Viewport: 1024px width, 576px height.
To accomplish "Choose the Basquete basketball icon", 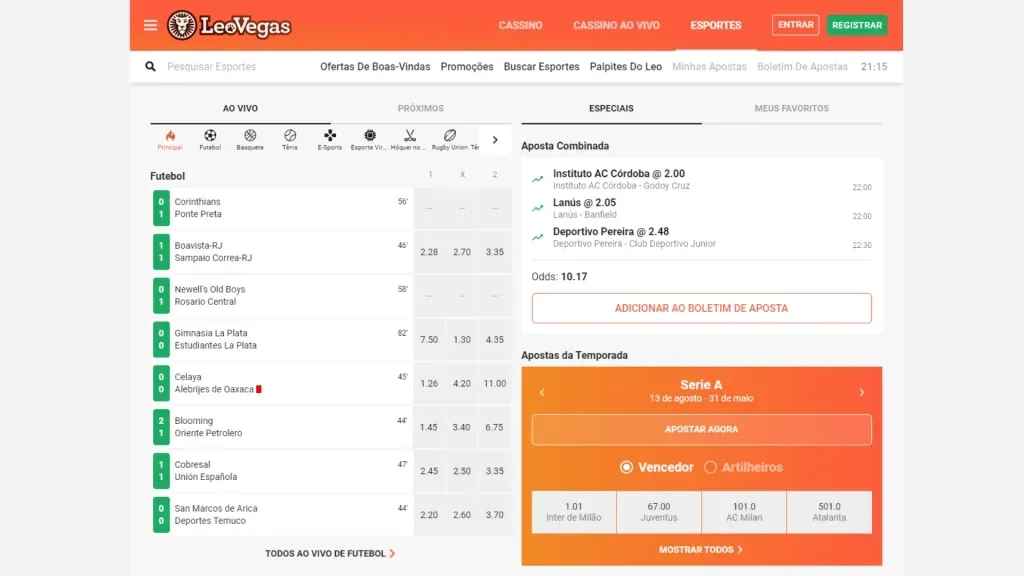I will tap(250, 136).
